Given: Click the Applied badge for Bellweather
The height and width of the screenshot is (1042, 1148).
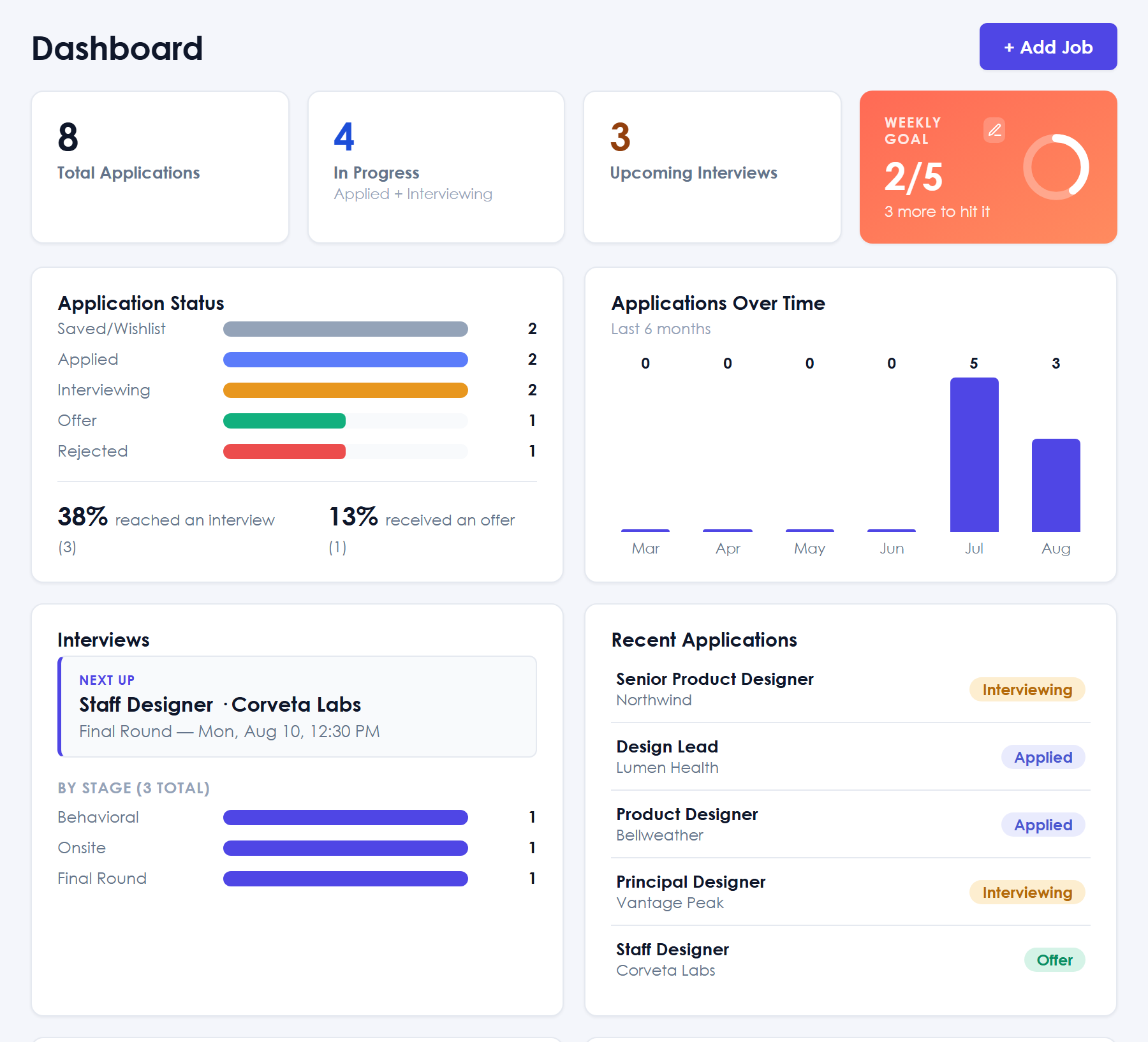Looking at the screenshot, I should pyautogui.click(x=1043, y=825).
